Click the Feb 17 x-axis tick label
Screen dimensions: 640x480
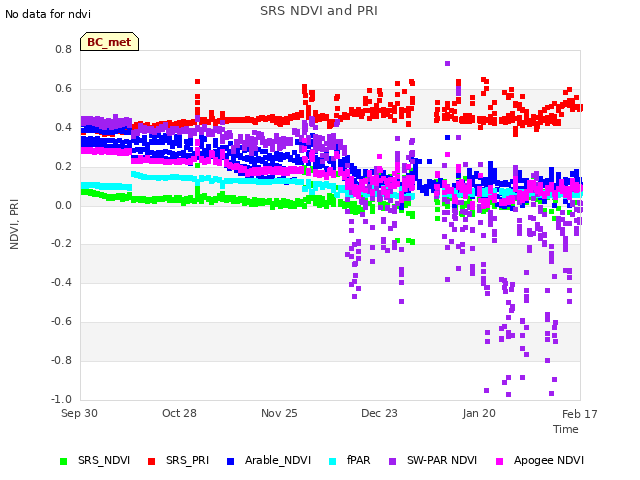pos(580,414)
